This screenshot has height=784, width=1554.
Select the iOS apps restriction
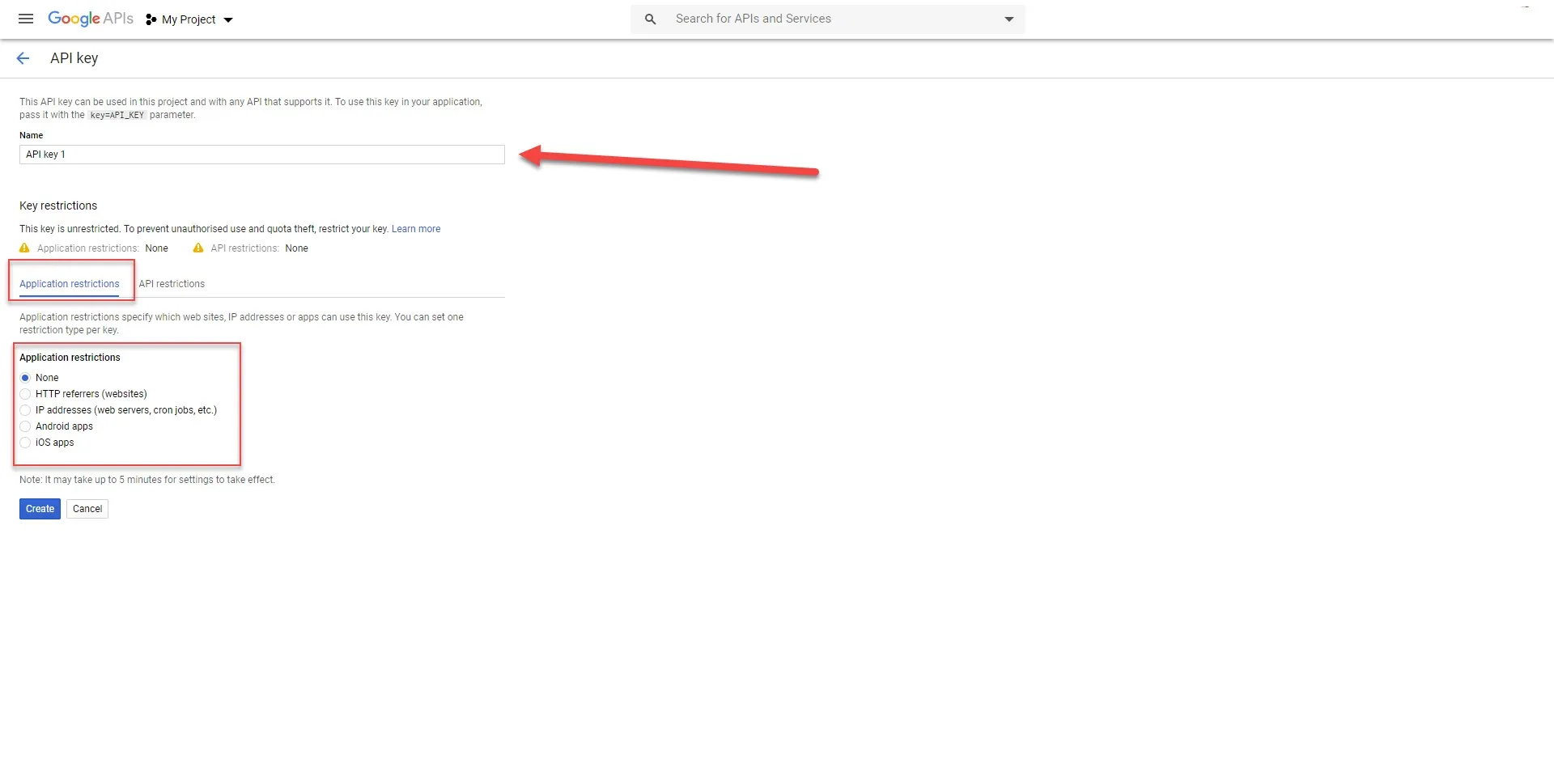(x=25, y=443)
